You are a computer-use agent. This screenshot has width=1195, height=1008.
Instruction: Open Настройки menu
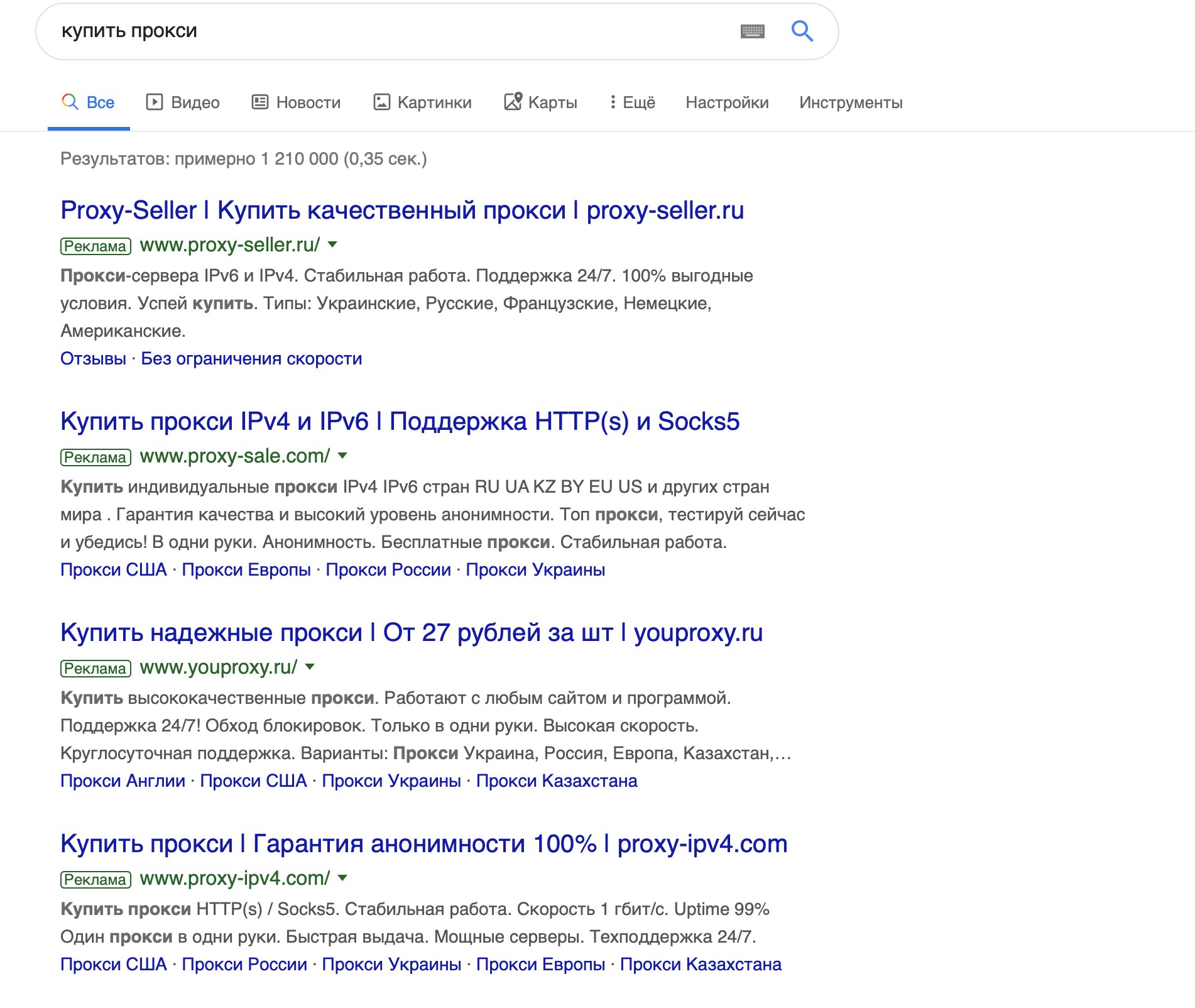tap(727, 102)
